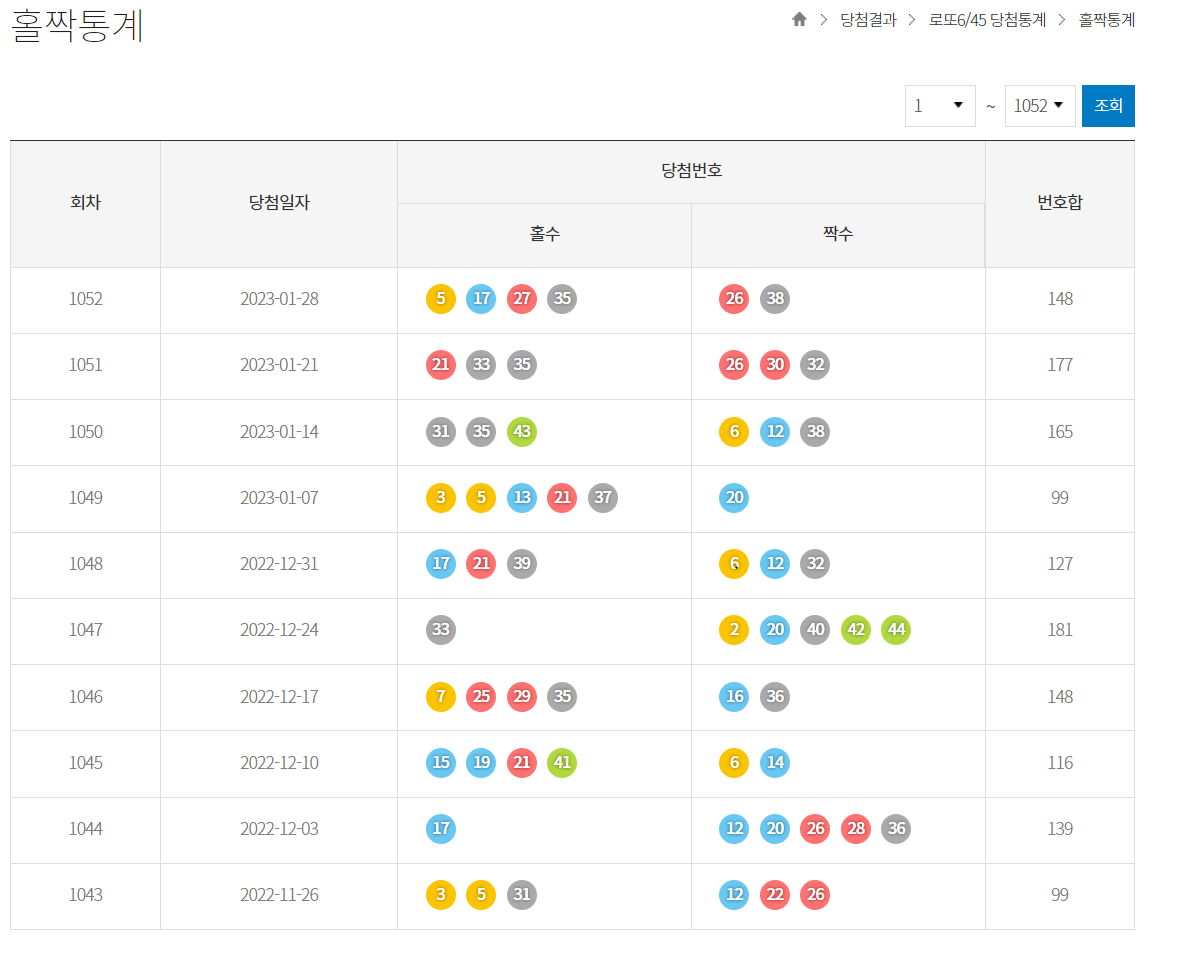Click the gray ball 38 in round 1052
The height and width of the screenshot is (953, 1184).
click(775, 298)
